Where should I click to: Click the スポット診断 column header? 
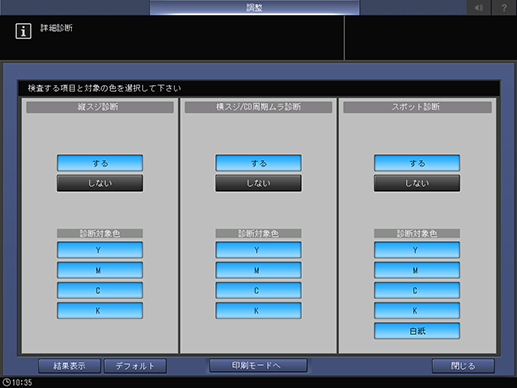[x=417, y=107]
